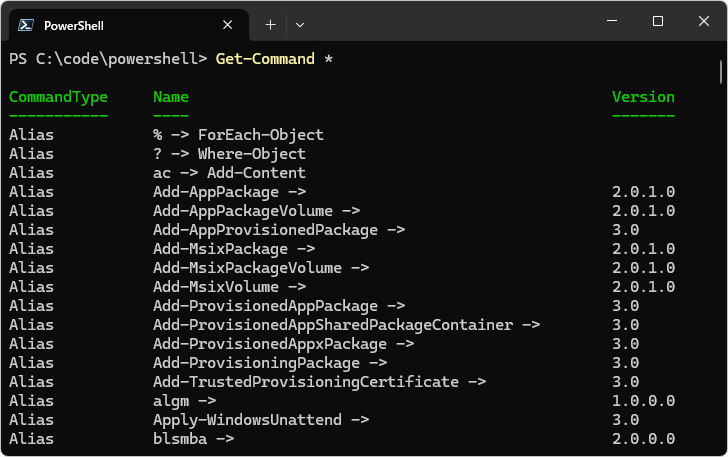This screenshot has height=457, width=728.
Task: Click the 'Add-AppPackageVolume ->' entry
Action: (x=256, y=211)
